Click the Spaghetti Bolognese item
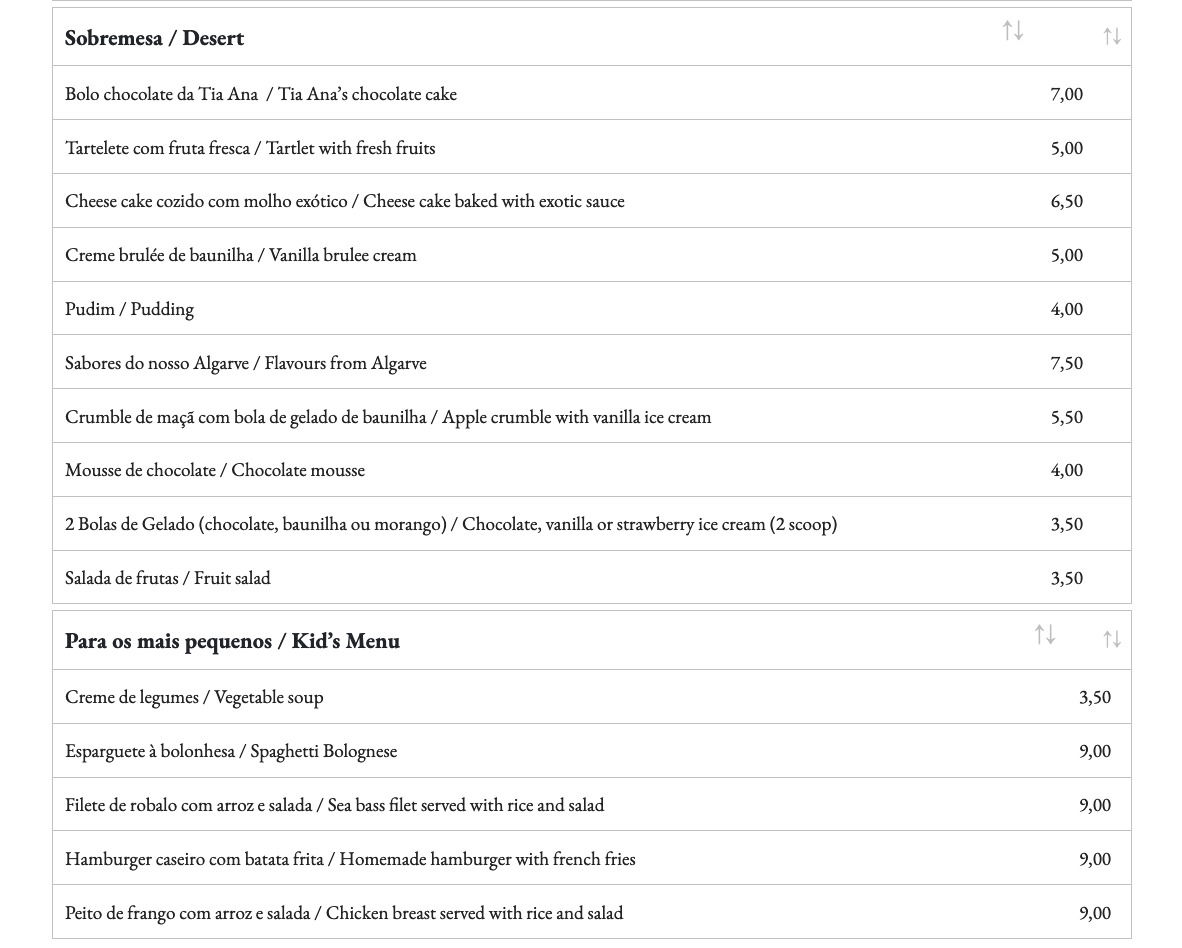 click(231, 751)
